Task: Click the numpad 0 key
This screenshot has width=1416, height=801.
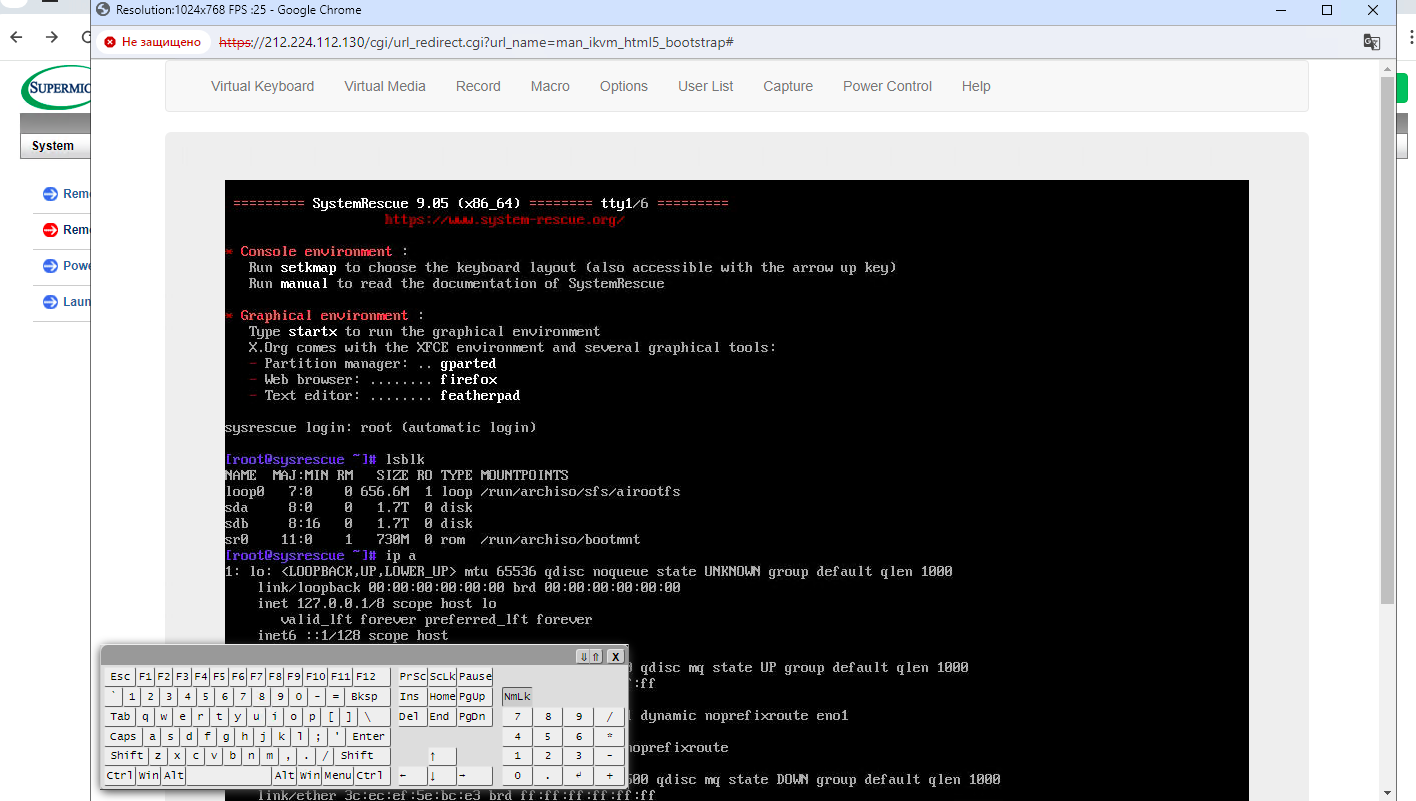Action: coord(517,776)
